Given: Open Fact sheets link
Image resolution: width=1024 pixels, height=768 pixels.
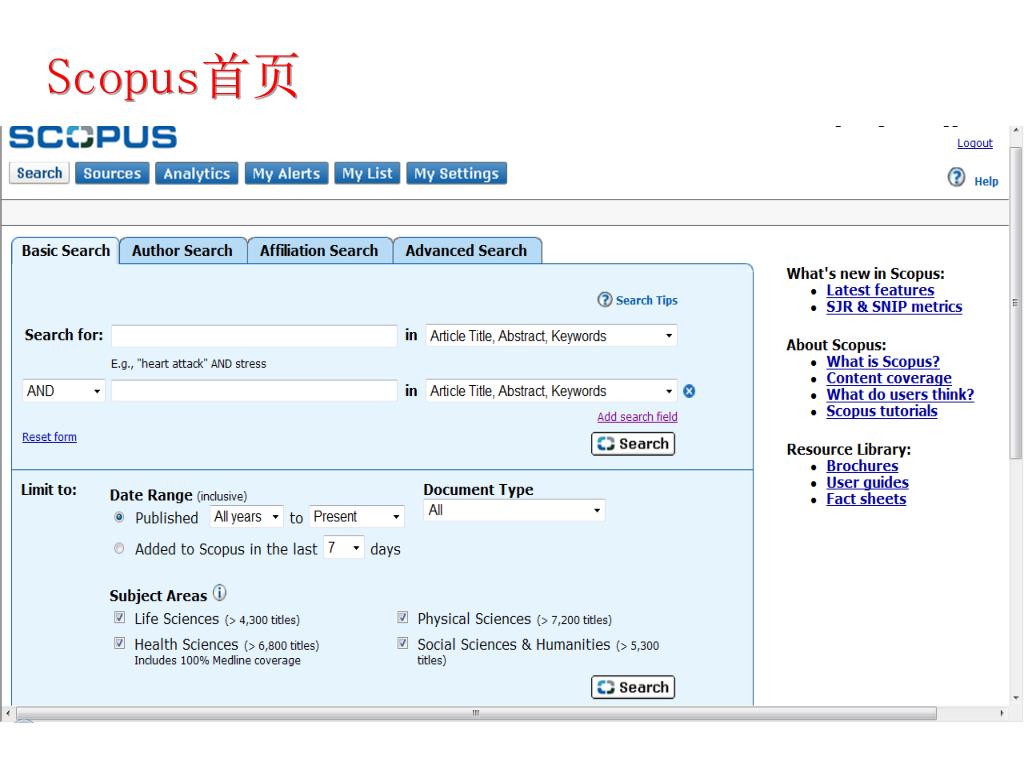Looking at the screenshot, I should coord(866,499).
